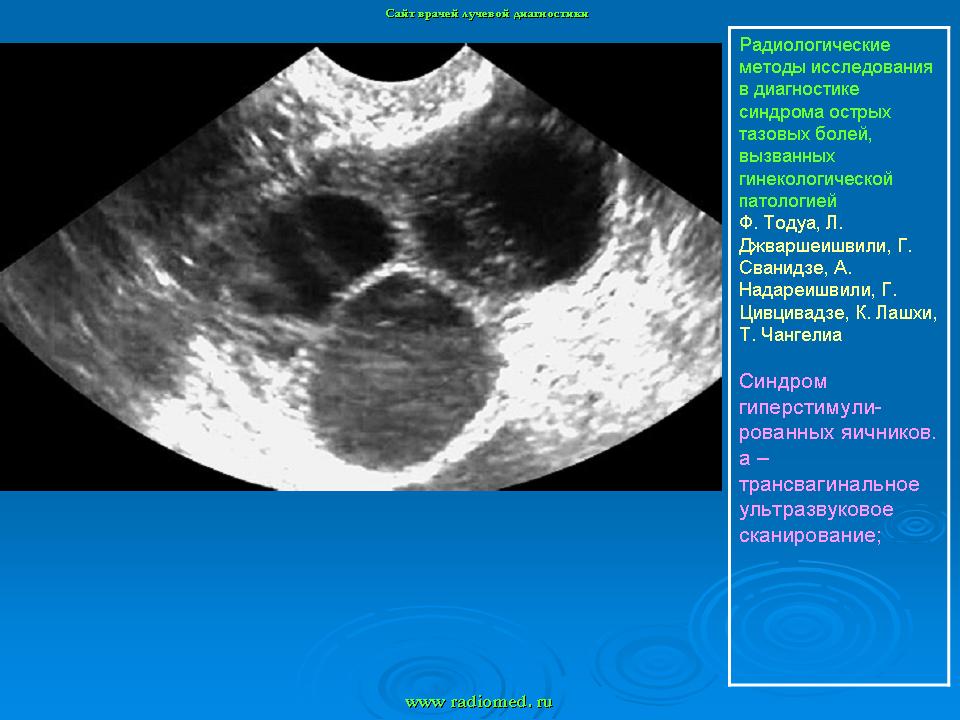Image resolution: width=960 pixels, height=720 pixels.
Task: Select the pink word "сканирование;"
Action: pos(810,535)
